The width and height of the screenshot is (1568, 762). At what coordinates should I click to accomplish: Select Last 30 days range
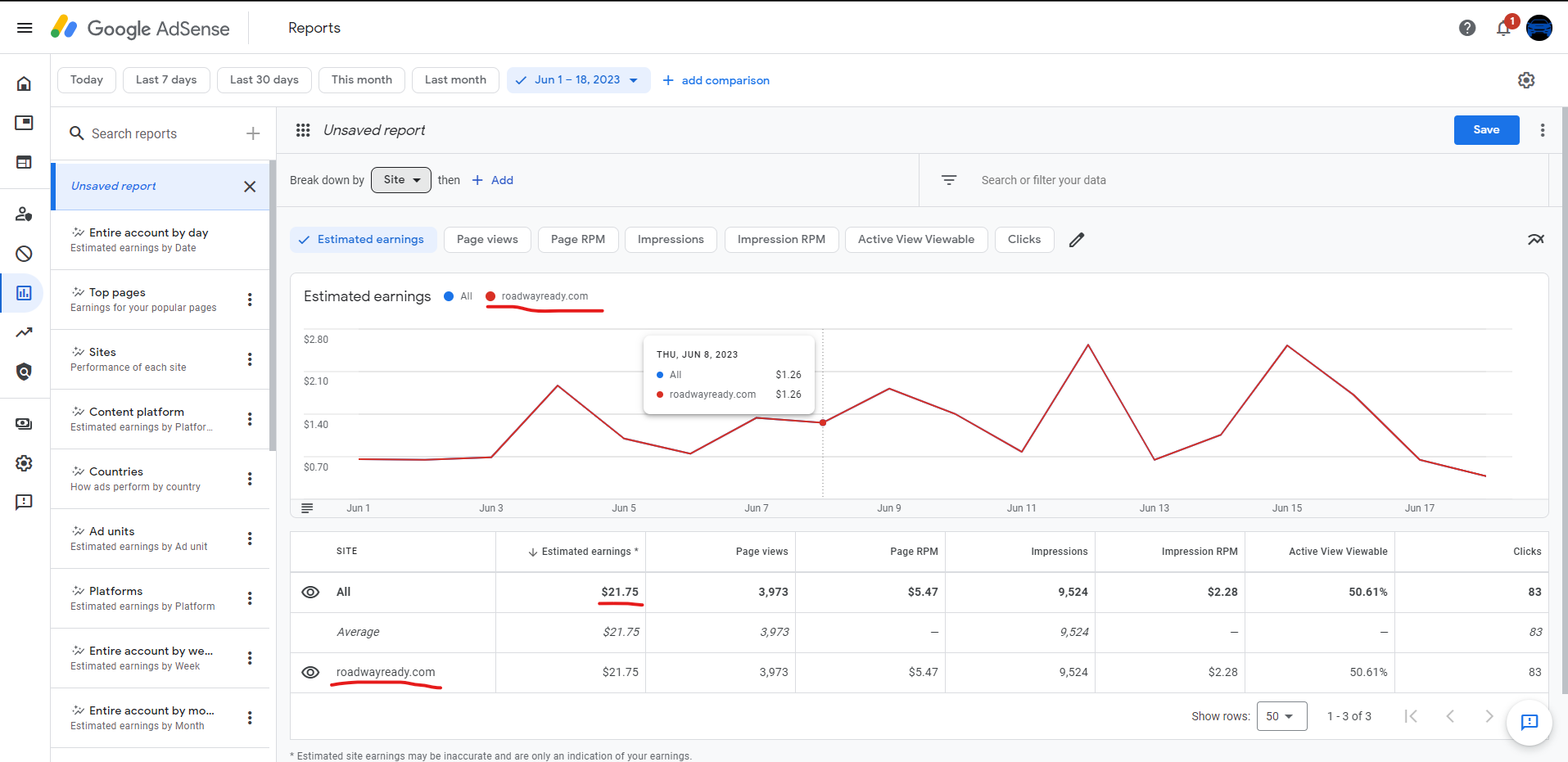click(x=264, y=80)
